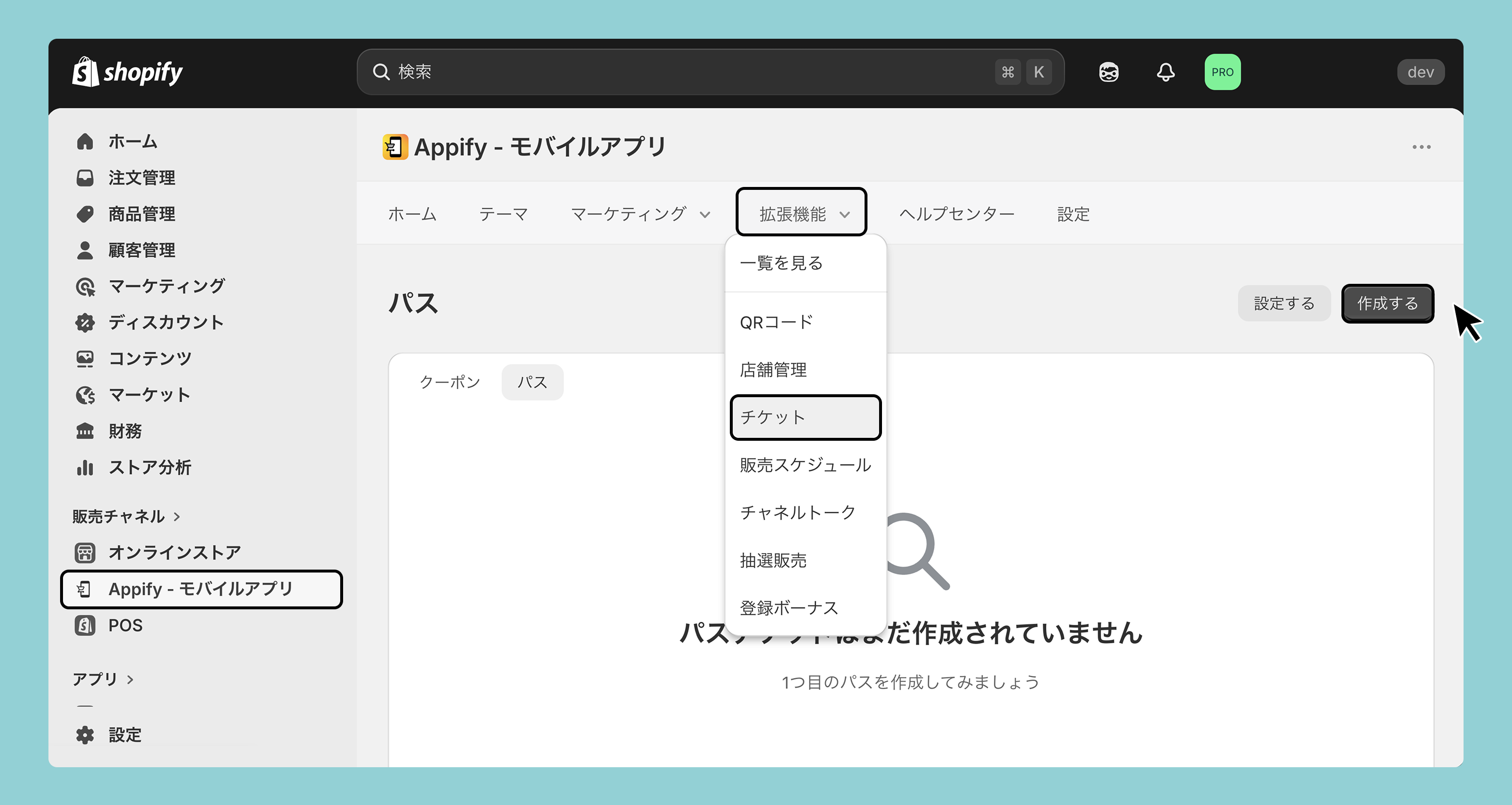Image resolution: width=1512 pixels, height=805 pixels.
Task: Switch to the クーポン tab
Action: [450, 382]
